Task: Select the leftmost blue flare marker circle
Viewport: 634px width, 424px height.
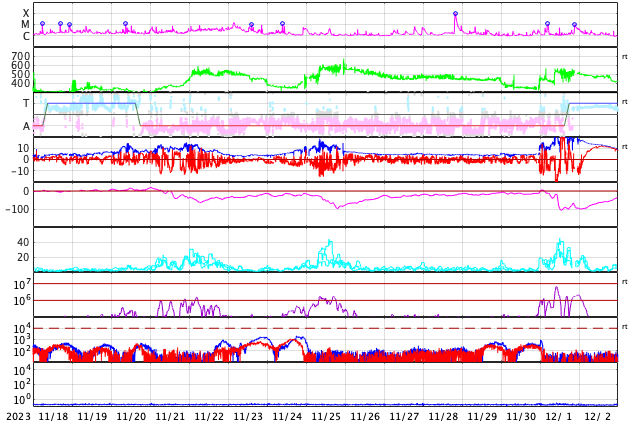Action: (x=42, y=23)
